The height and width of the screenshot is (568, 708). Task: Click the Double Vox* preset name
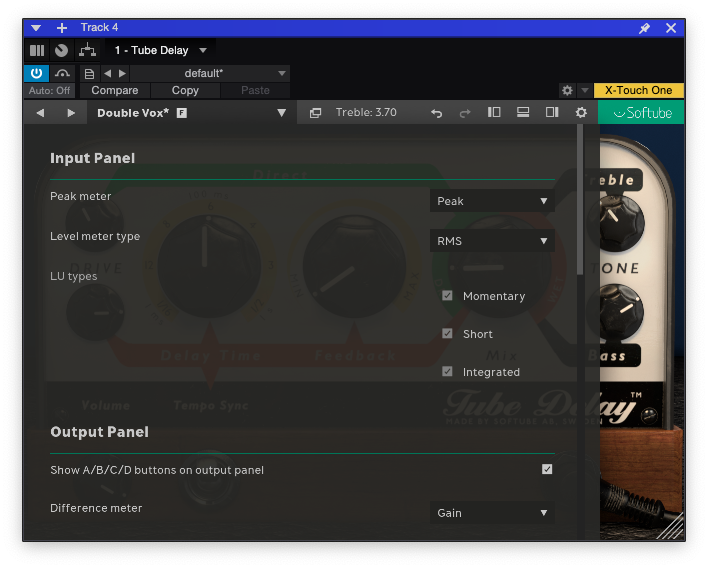pos(133,113)
